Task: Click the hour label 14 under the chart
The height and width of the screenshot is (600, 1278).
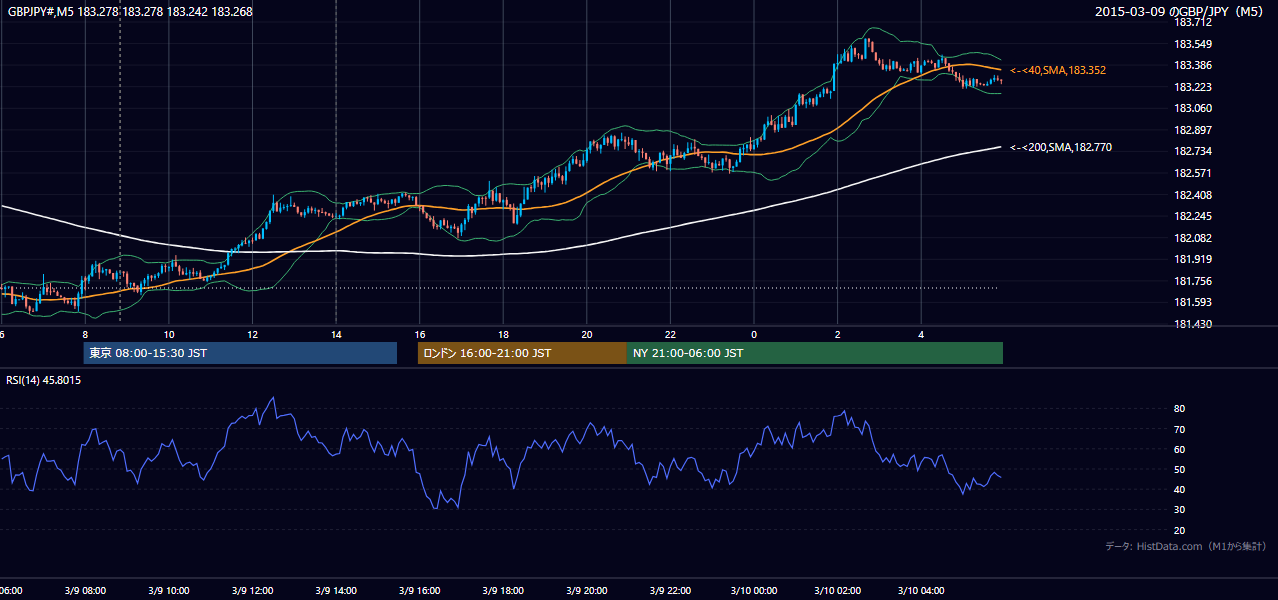Action: coord(336,334)
